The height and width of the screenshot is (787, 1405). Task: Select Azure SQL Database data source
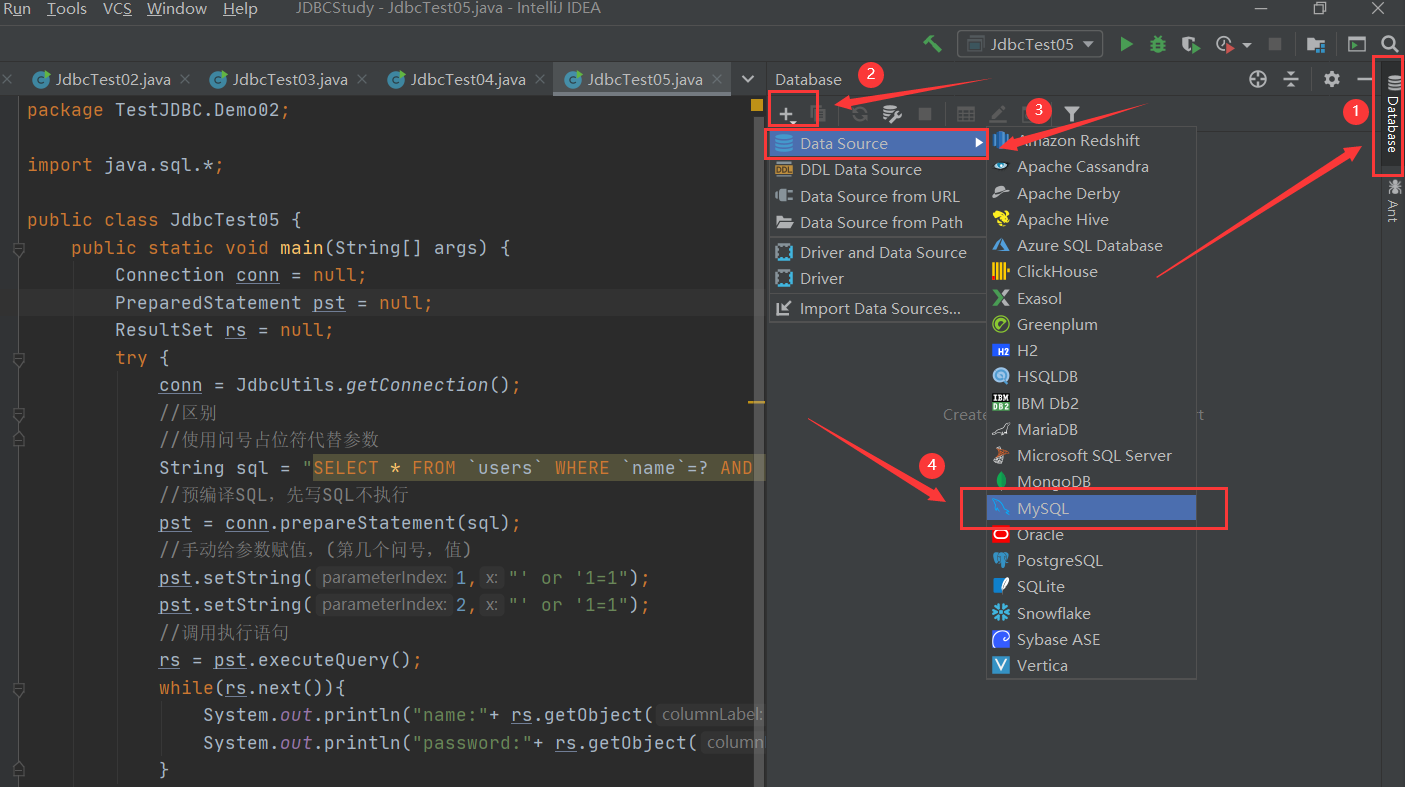[x=1091, y=245]
